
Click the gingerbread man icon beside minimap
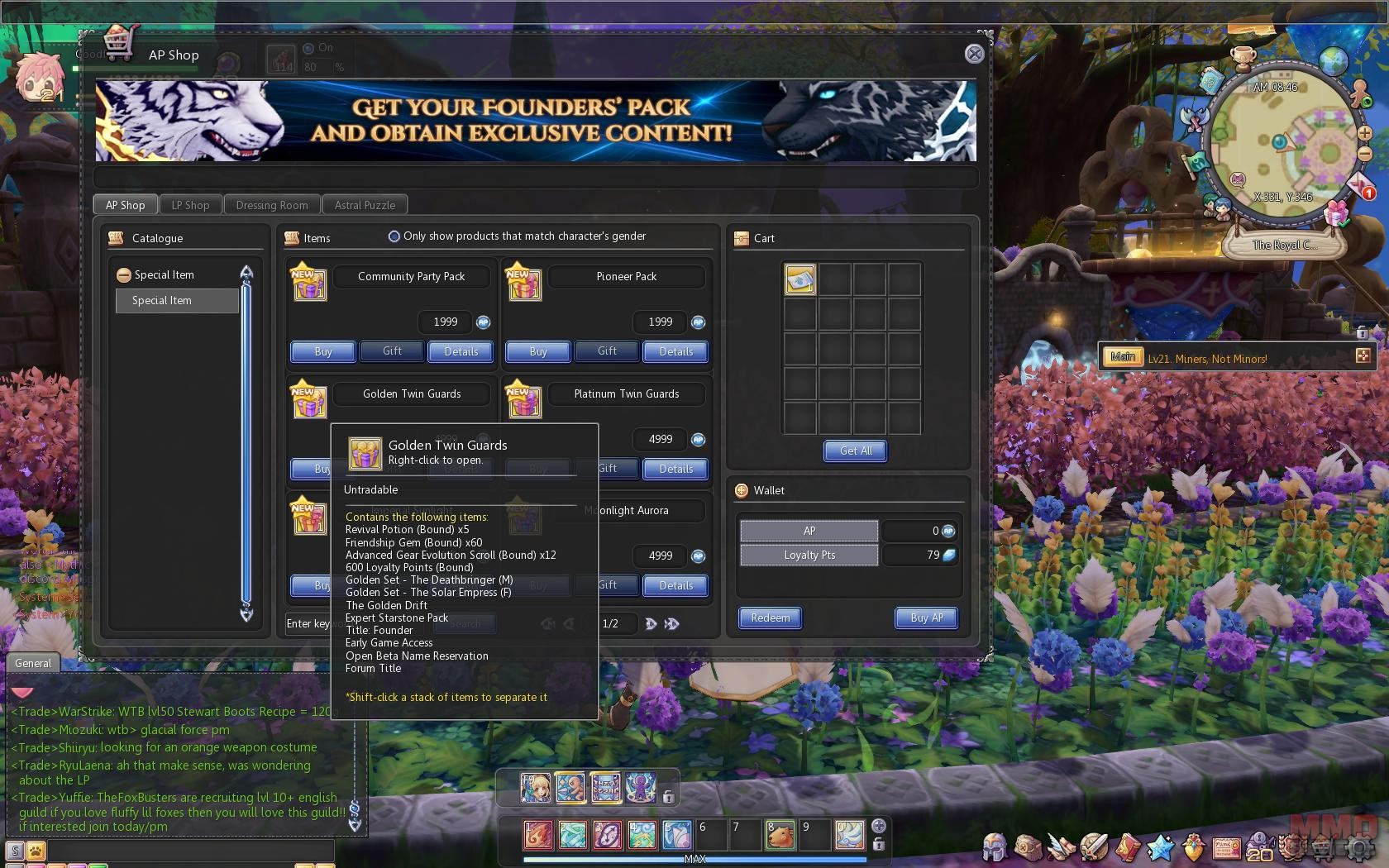click(x=1360, y=93)
